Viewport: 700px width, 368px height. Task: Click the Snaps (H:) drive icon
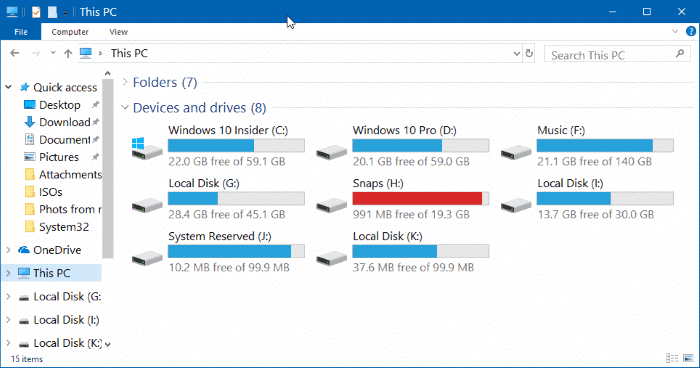pyautogui.click(x=331, y=205)
